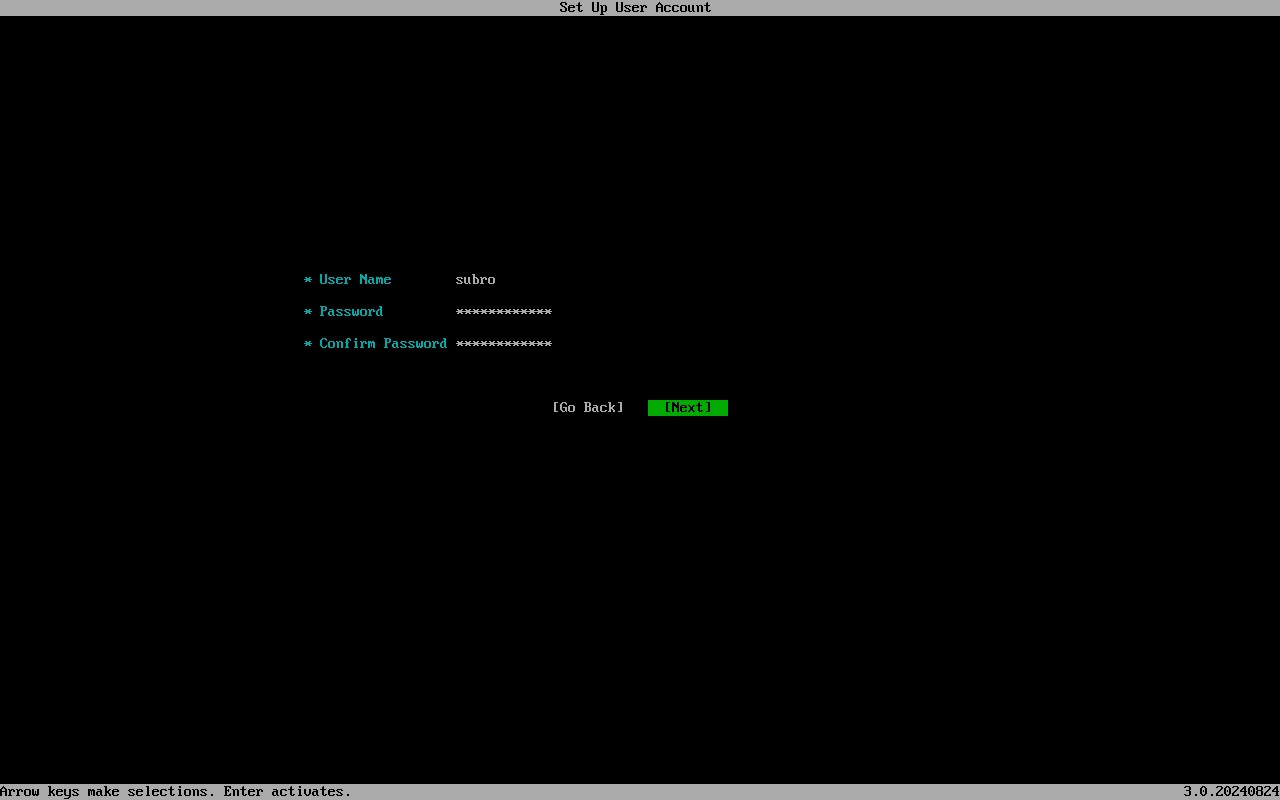Select the [Go Back] button
This screenshot has width=1280, height=800.
click(x=588, y=407)
